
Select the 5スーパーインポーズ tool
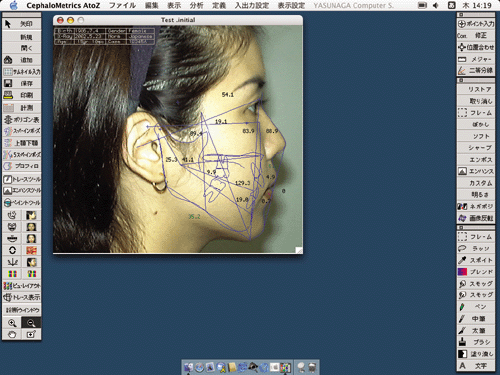pyautogui.click(x=22, y=154)
